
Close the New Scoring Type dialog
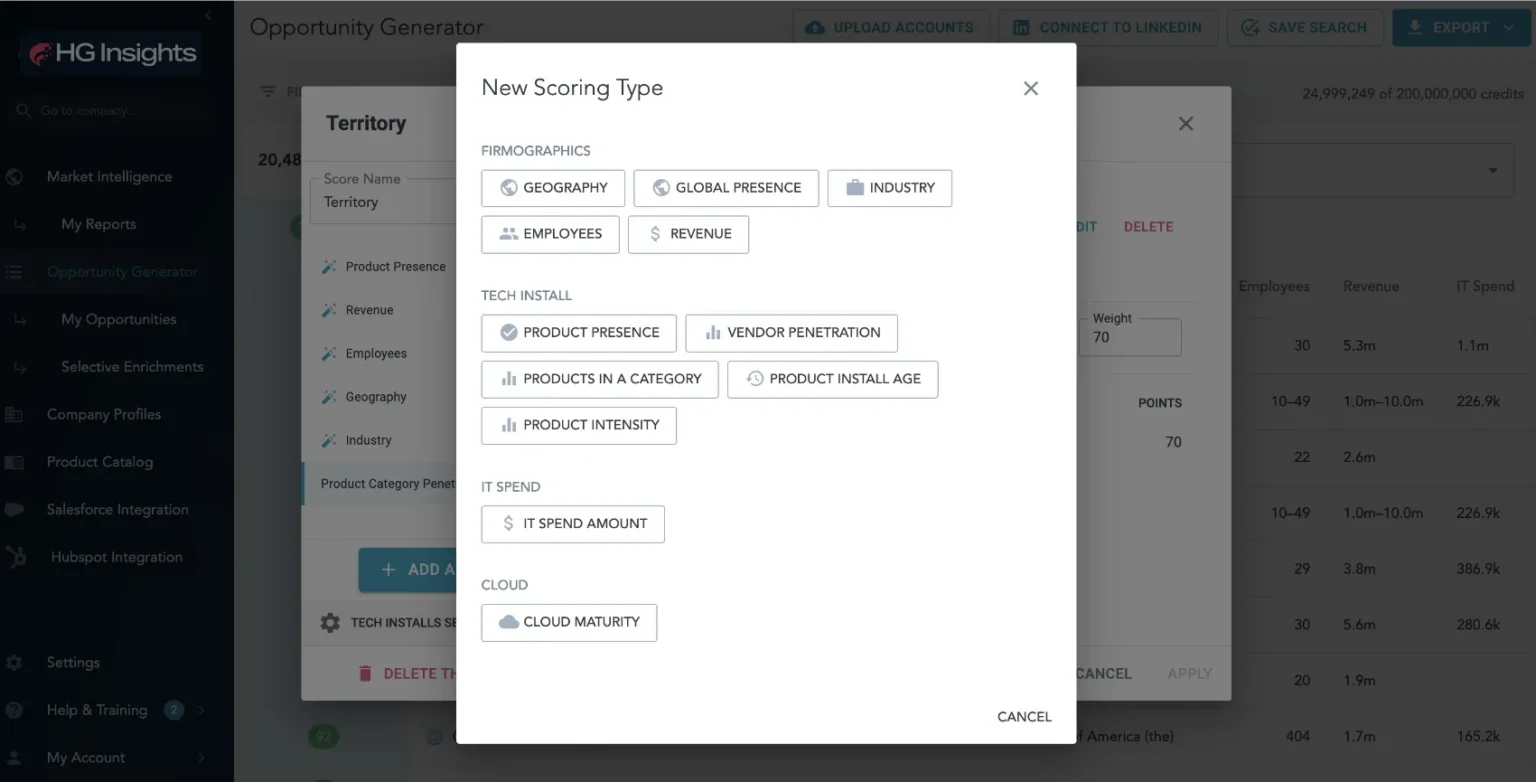(x=1031, y=88)
